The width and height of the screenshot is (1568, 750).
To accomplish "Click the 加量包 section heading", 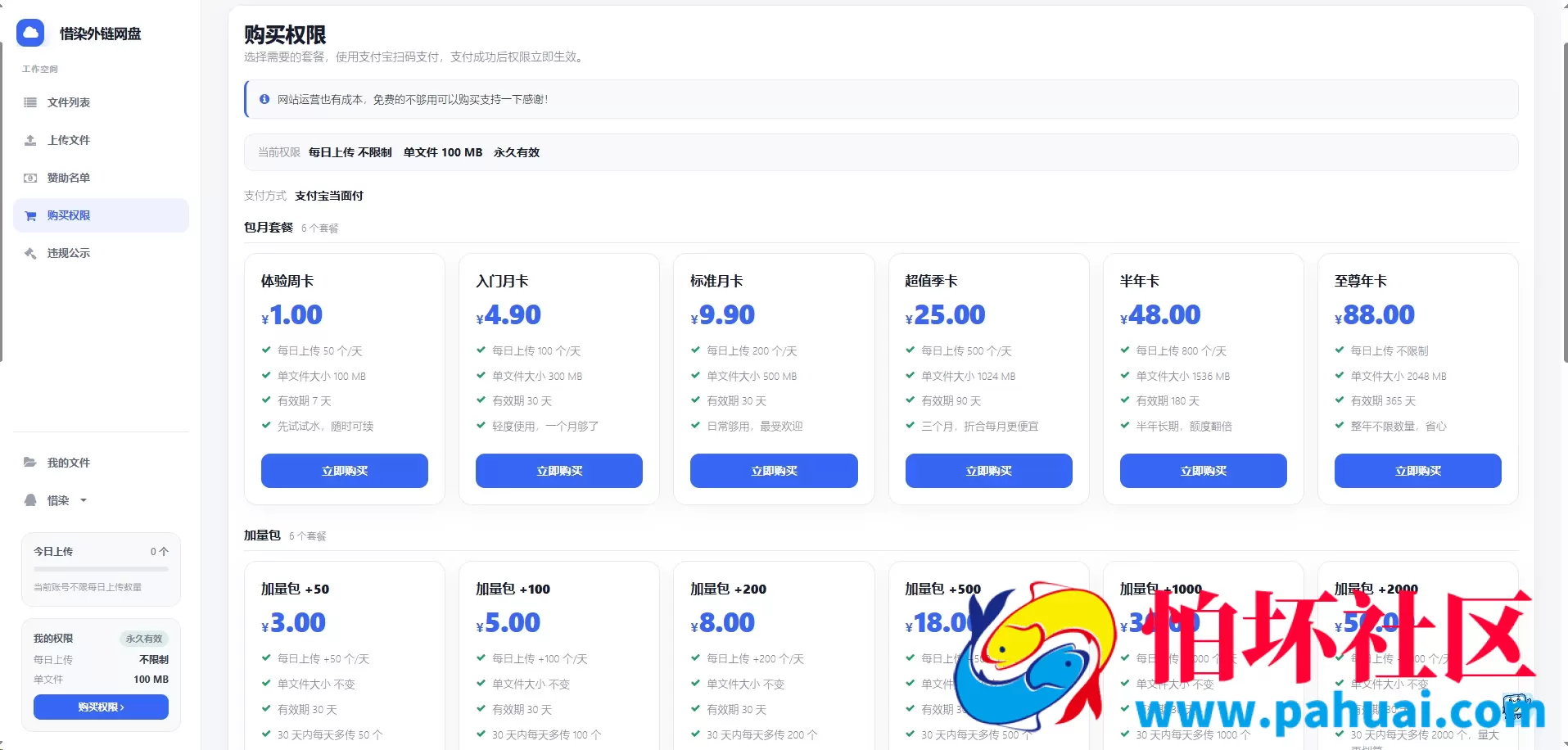I will coord(262,535).
